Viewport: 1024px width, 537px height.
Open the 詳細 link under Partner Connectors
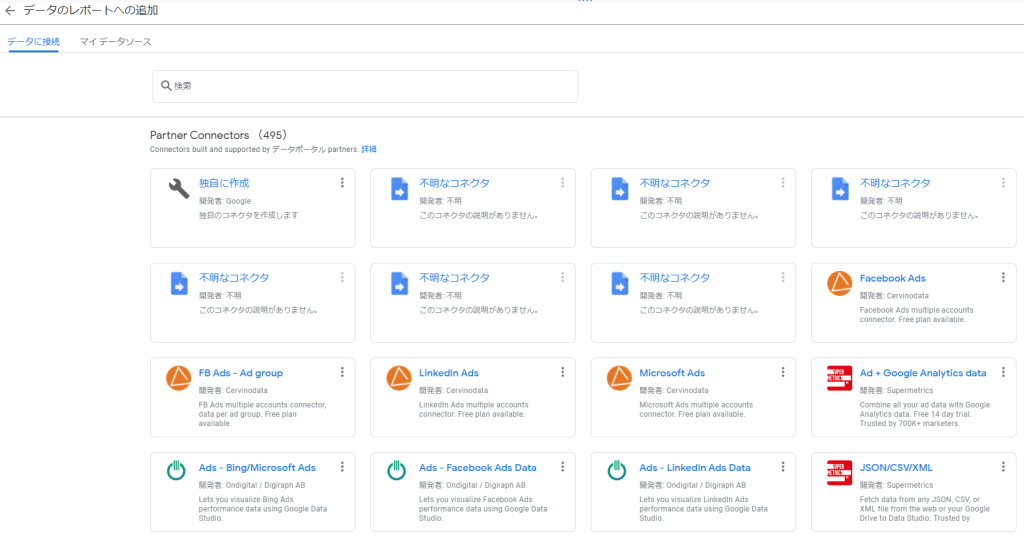click(x=369, y=149)
